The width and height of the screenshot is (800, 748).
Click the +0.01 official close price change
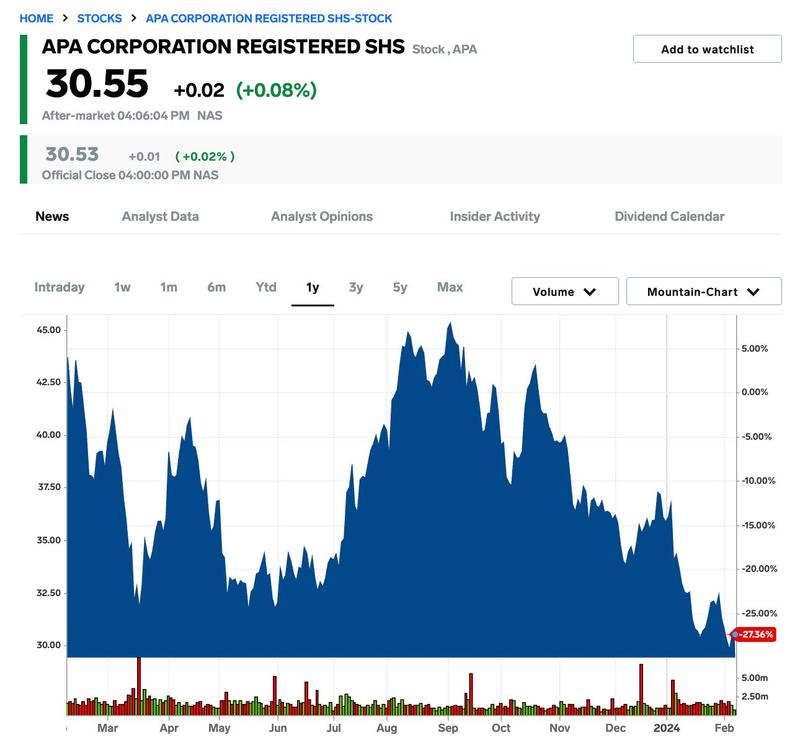[x=144, y=156]
